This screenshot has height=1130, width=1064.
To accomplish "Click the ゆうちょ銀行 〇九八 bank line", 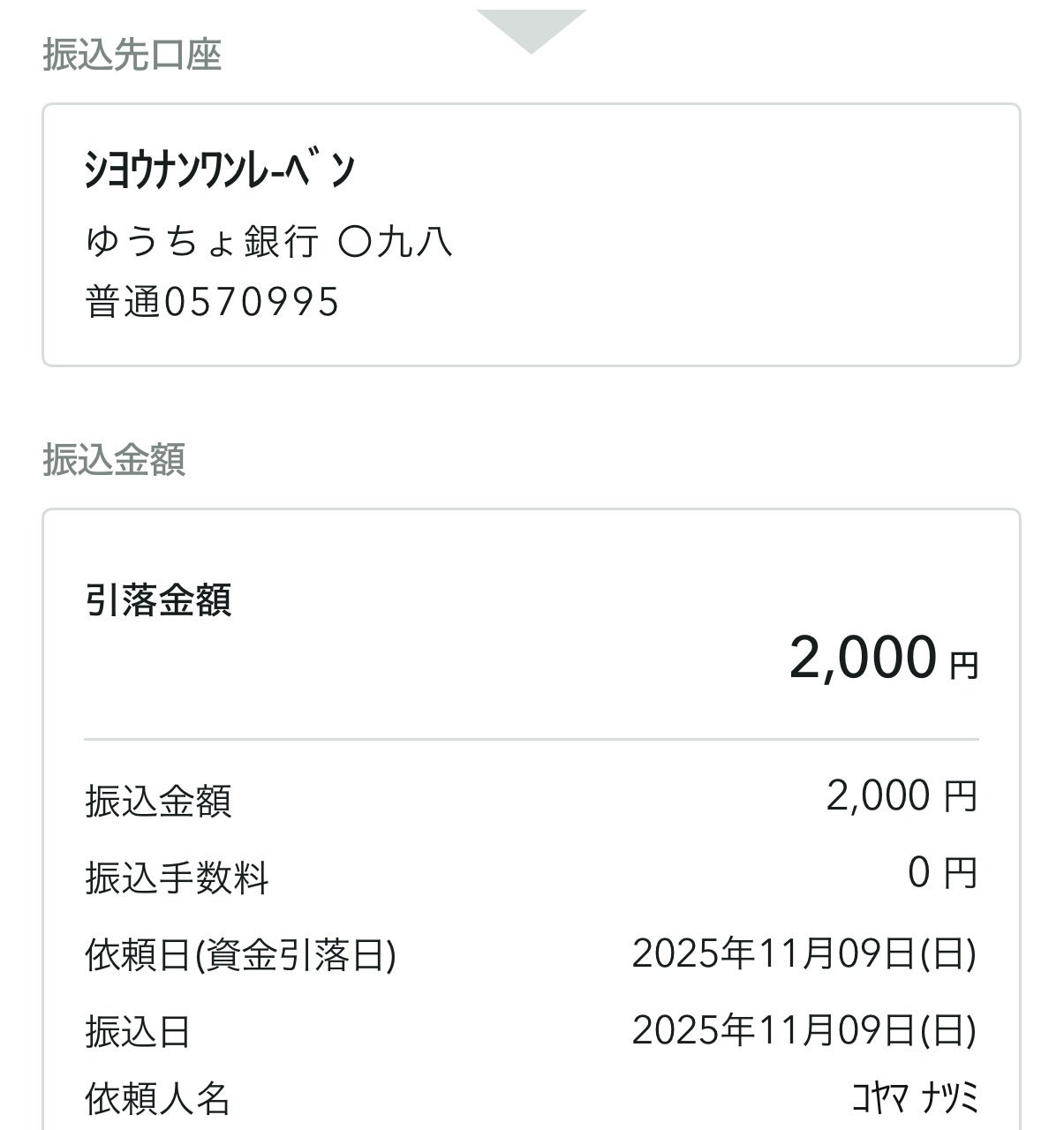I will tap(269, 241).
